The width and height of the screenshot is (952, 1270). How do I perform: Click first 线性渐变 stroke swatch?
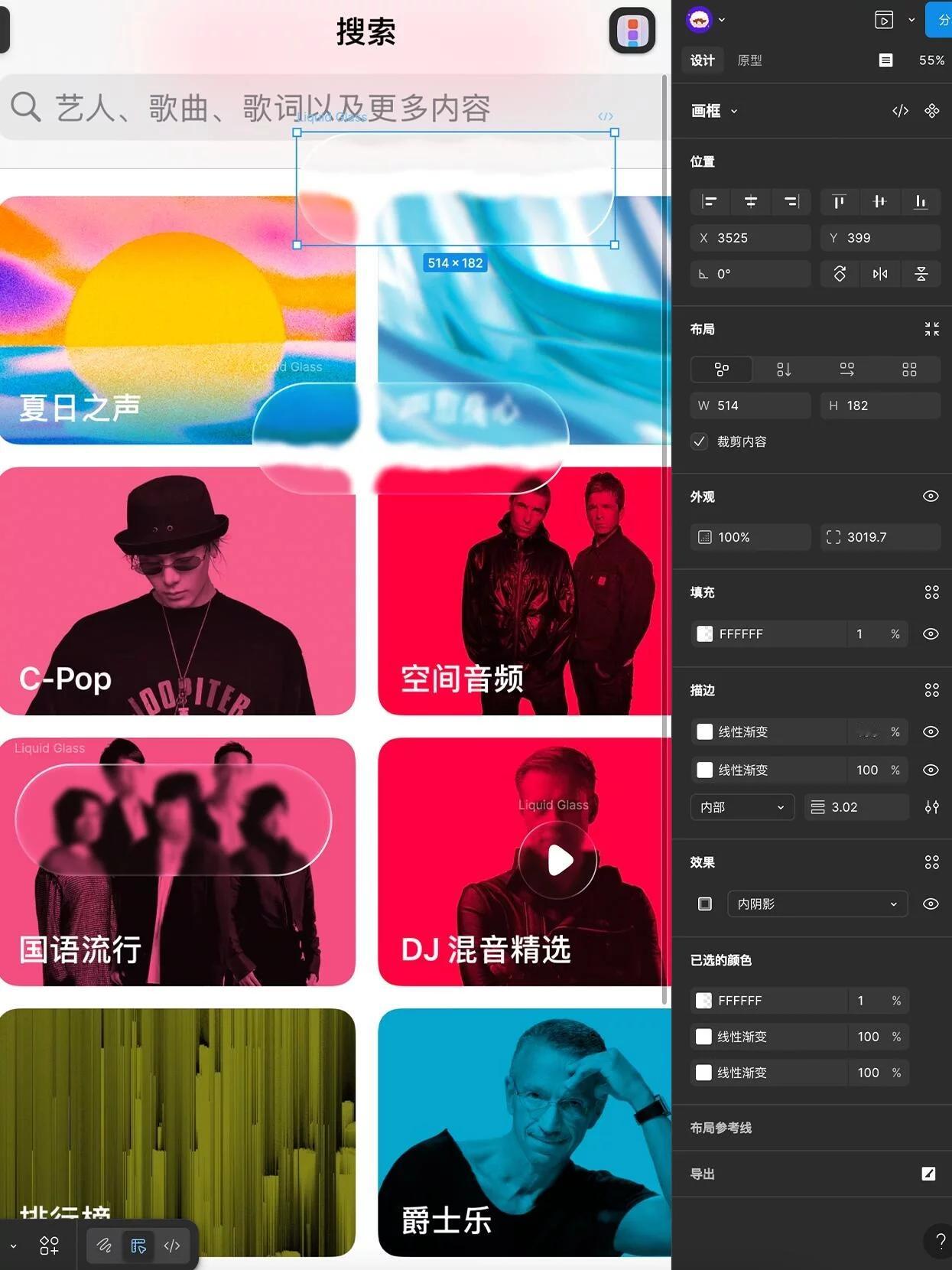704,731
